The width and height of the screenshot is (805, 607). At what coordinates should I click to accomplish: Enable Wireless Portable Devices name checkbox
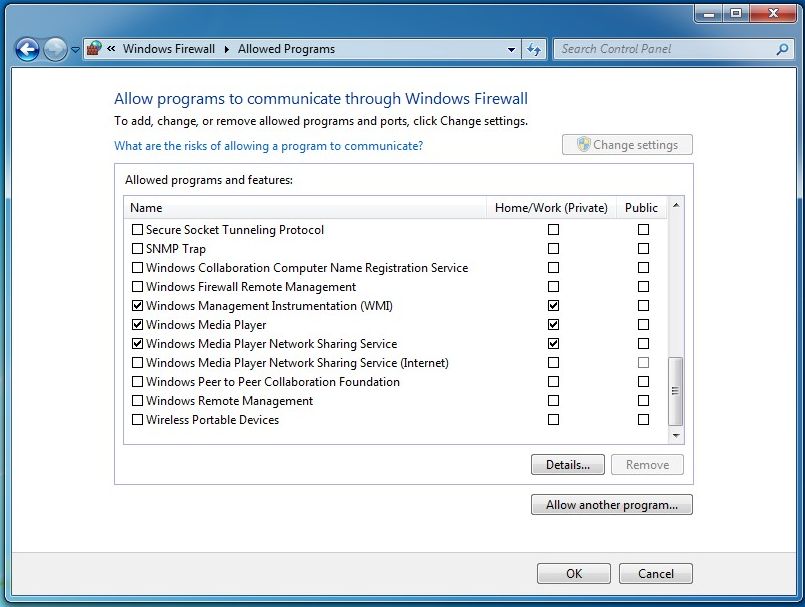[x=137, y=420]
